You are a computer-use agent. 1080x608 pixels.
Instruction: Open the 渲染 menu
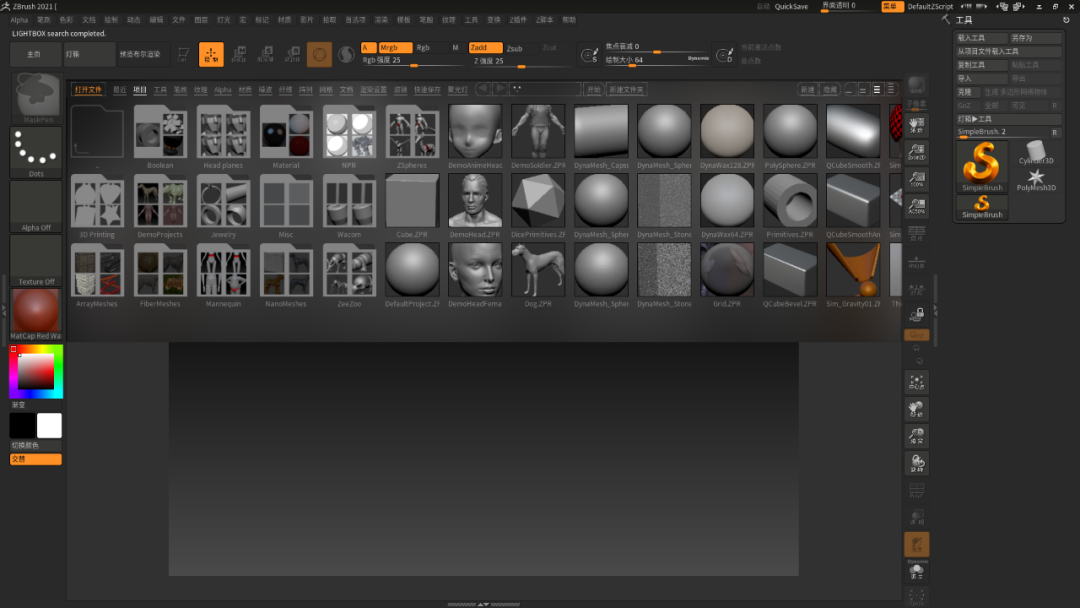tap(381, 20)
